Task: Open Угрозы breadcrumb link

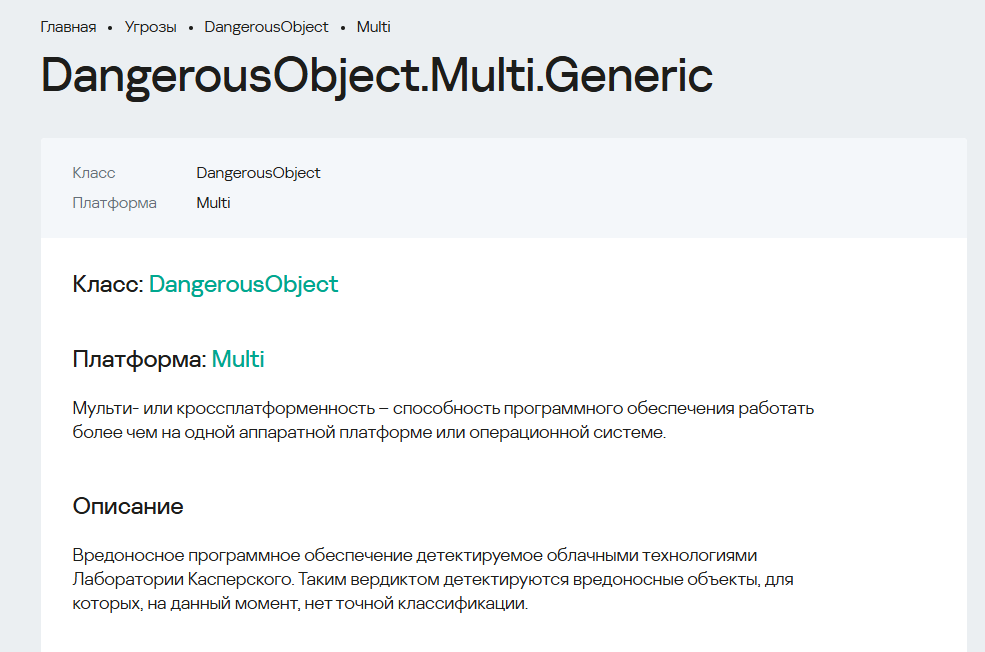Action: [150, 27]
